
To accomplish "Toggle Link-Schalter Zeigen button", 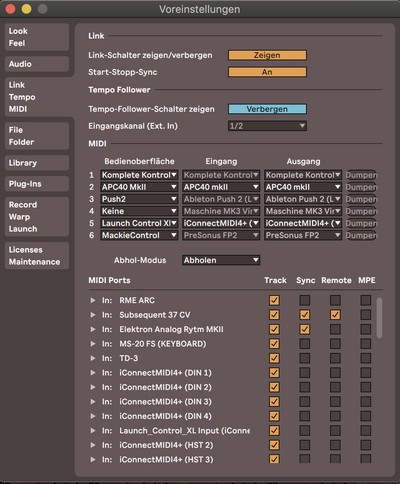I will coord(267,55).
